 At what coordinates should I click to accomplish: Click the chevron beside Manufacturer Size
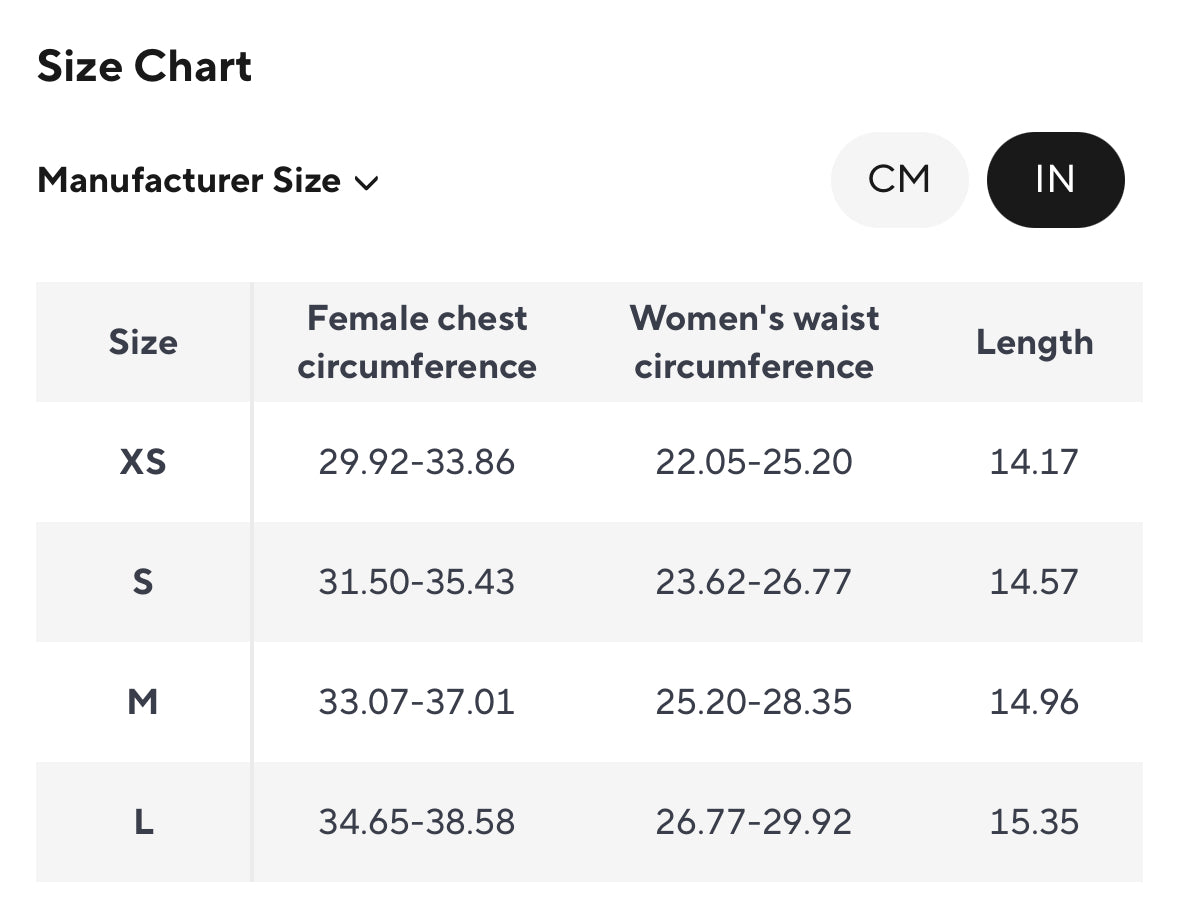click(366, 183)
